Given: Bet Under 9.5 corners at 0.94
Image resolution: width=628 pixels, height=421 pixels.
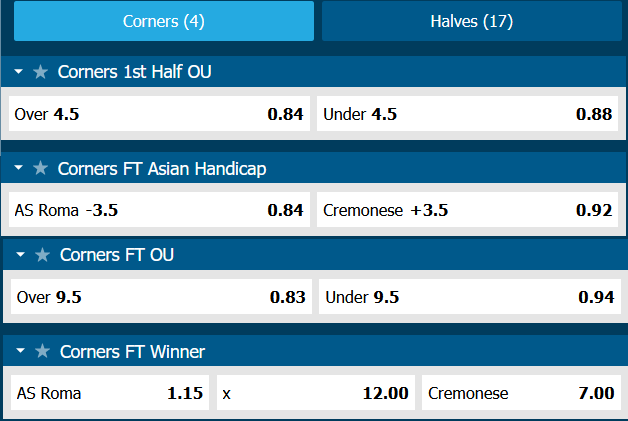Looking at the screenshot, I should point(469,297).
